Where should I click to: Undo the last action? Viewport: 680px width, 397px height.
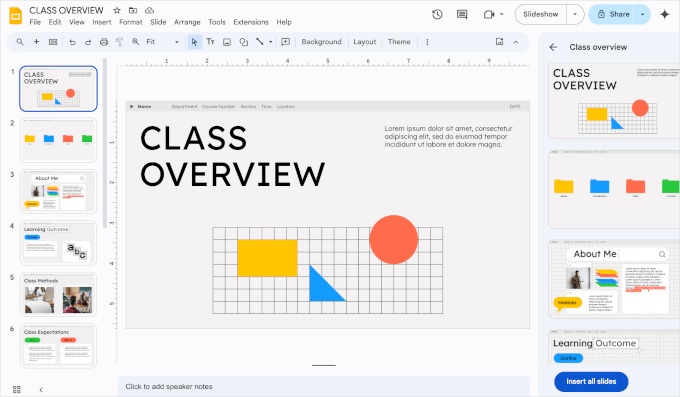(x=72, y=42)
